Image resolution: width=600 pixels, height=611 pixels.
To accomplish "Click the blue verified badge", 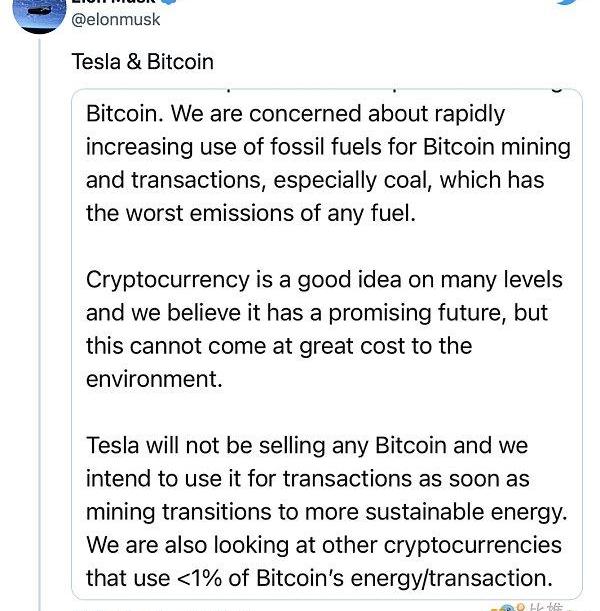I will pos(170,2).
